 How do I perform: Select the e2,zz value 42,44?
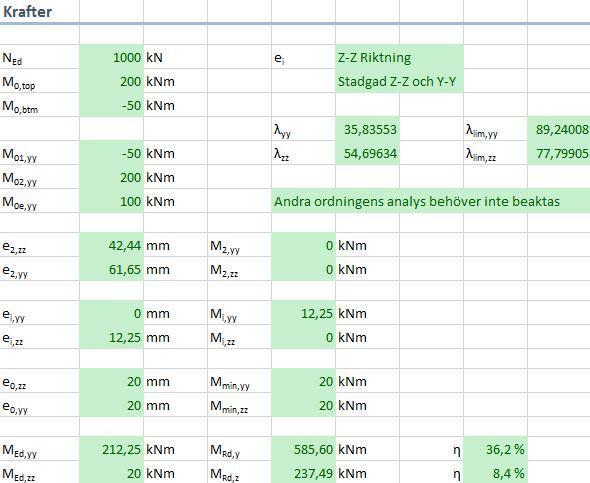click(111, 245)
